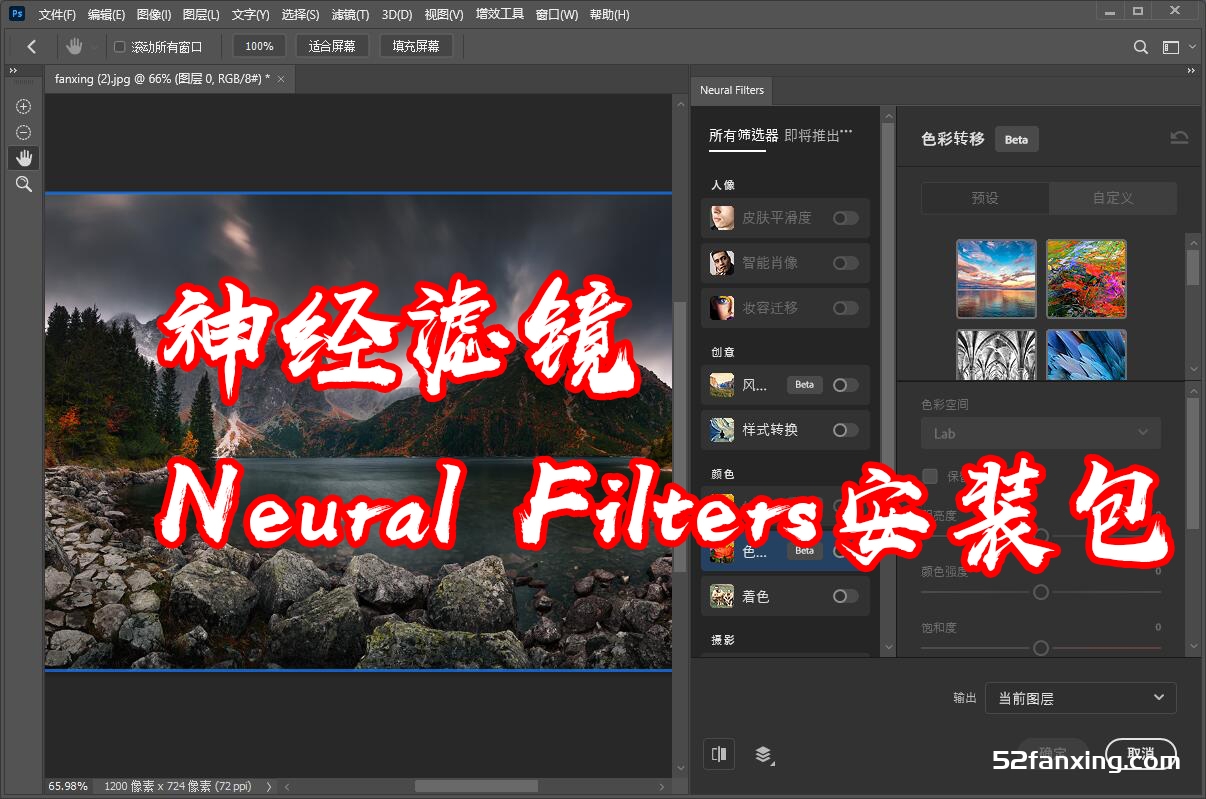
Task: Open the 图像(I) menu
Action: (154, 15)
